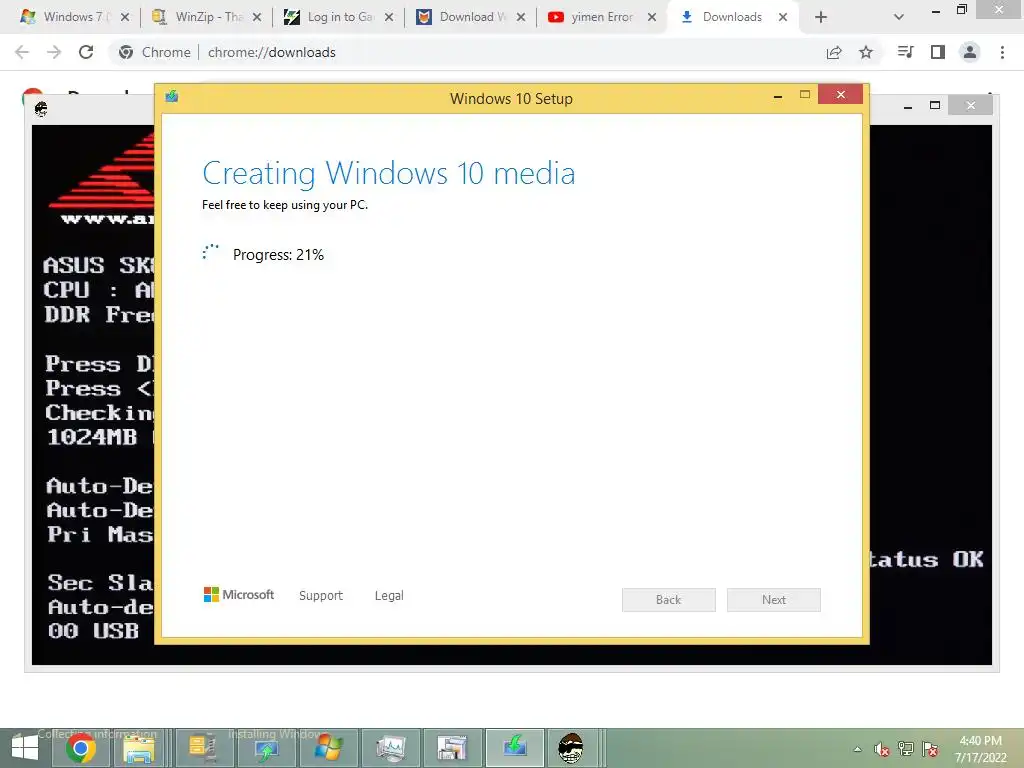Image resolution: width=1024 pixels, height=768 pixels.
Task: Close the Downloads tab
Action: coord(783,18)
